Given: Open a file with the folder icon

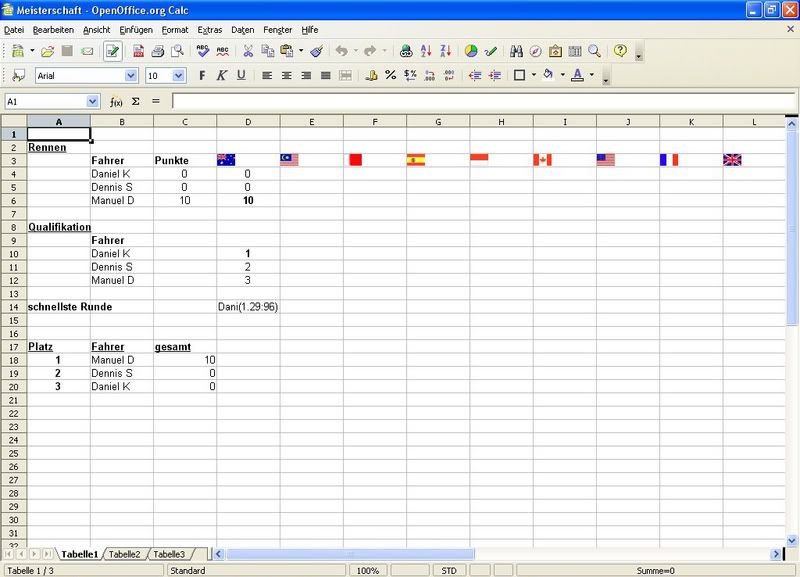Looking at the screenshot, I should pyautogui.click(x=47, y=51).
